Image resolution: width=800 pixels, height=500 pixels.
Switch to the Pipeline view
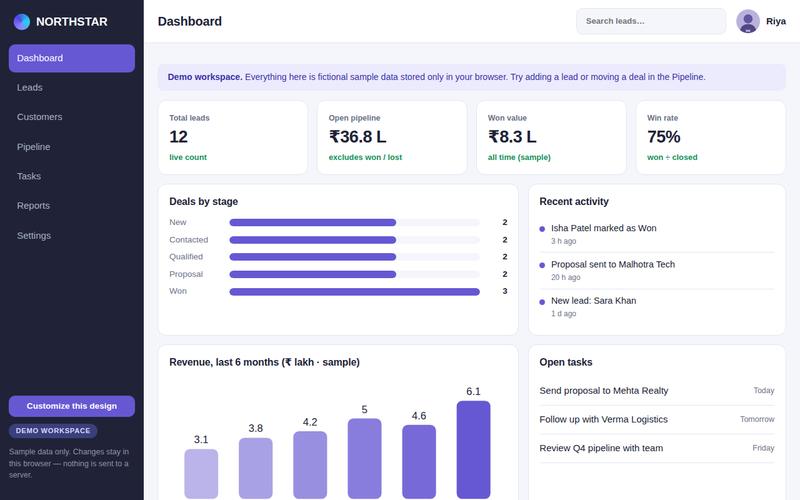[x=72, y=147]
